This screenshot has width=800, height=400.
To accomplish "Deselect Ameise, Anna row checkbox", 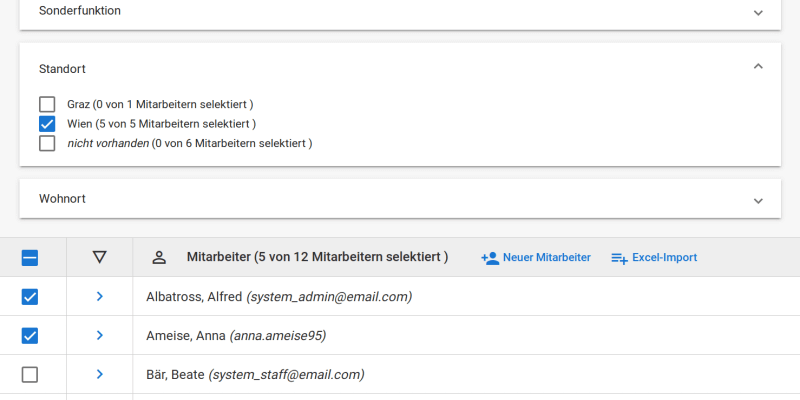I will [x=30, y=336].
